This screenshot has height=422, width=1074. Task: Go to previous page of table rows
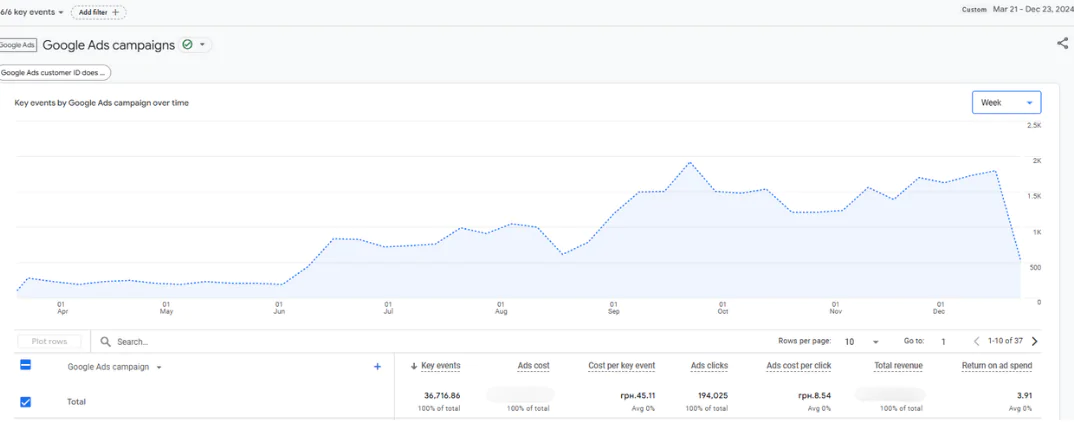[977, 341]
